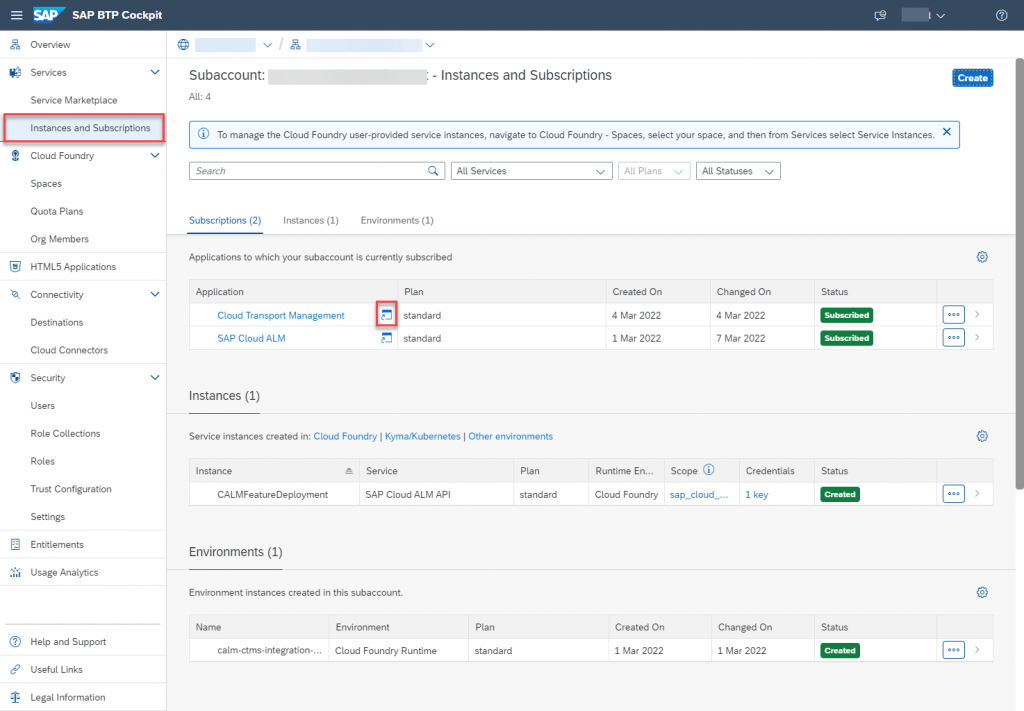The width and height of the screenshot is (1024, 711).
Task: Expand SAP Cloud ALM row details arrow
Action: [977, 338]
